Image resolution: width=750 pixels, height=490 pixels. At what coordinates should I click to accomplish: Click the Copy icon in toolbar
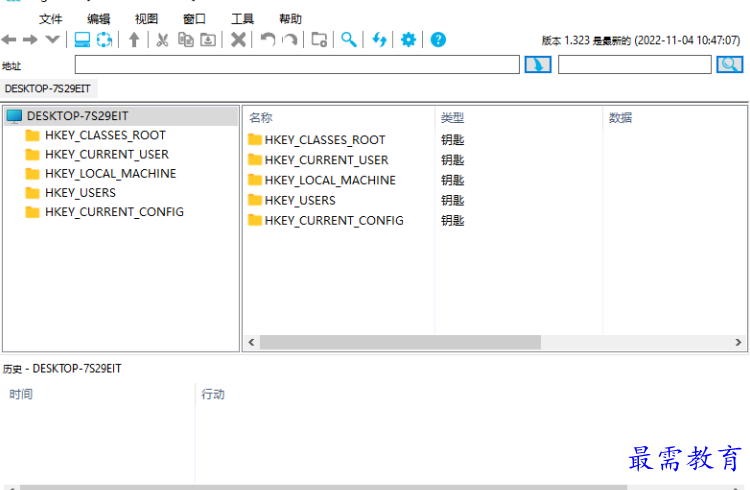pyautogui.click(x=186, y=40)
